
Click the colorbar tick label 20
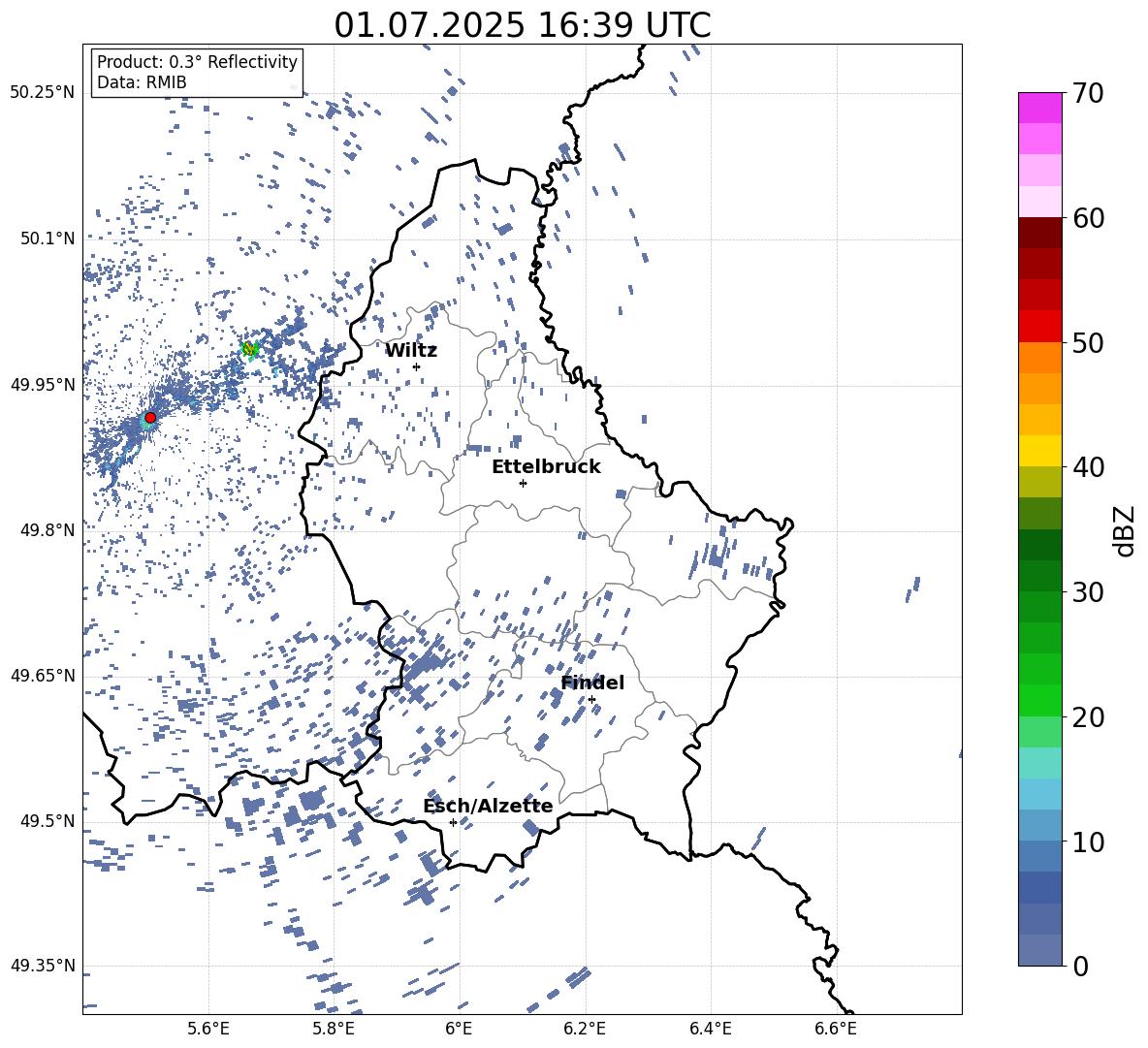(x=1089, y=717)
